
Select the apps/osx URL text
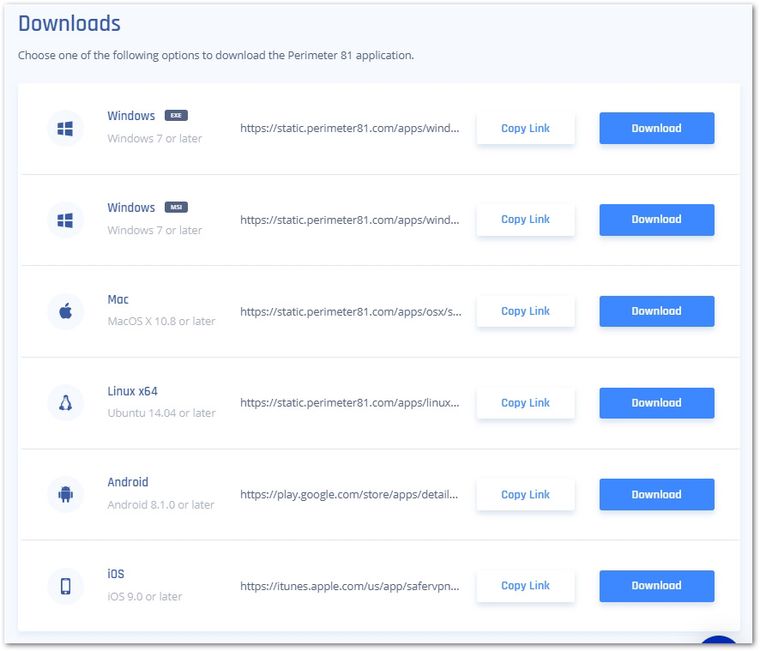point(350,312)
